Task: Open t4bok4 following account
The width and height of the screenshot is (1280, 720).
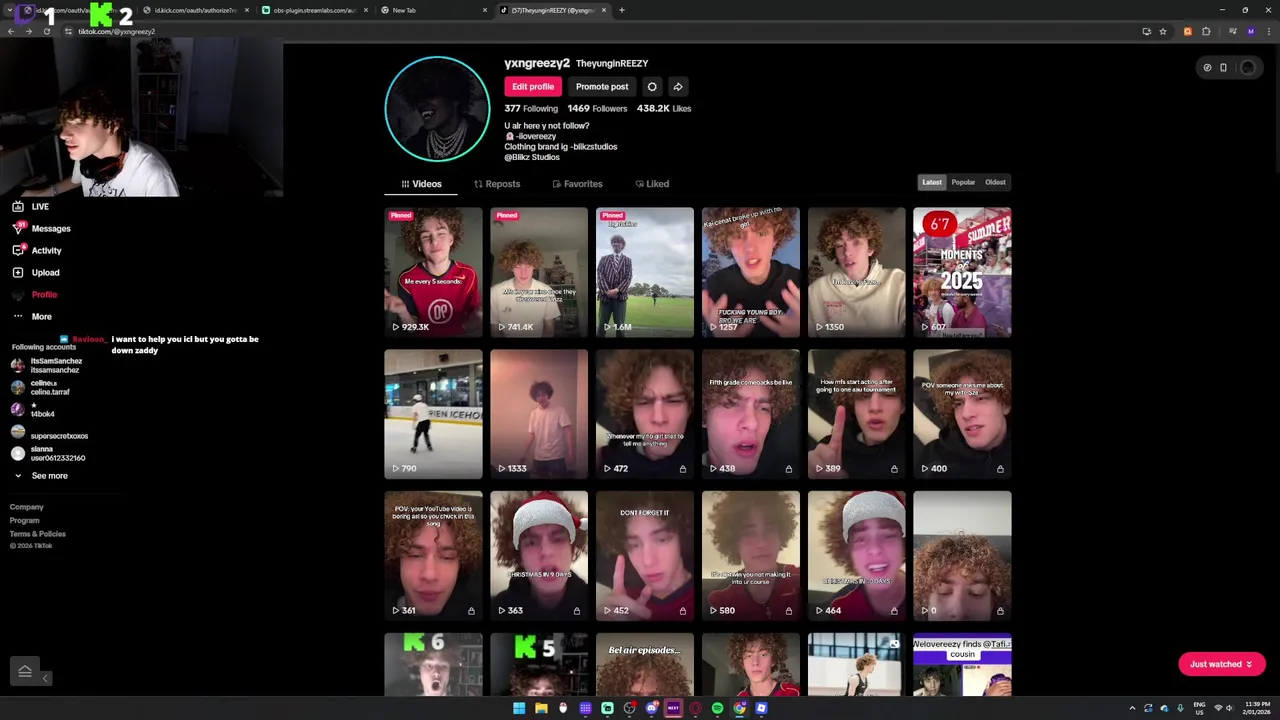Action: click(33, 410)
